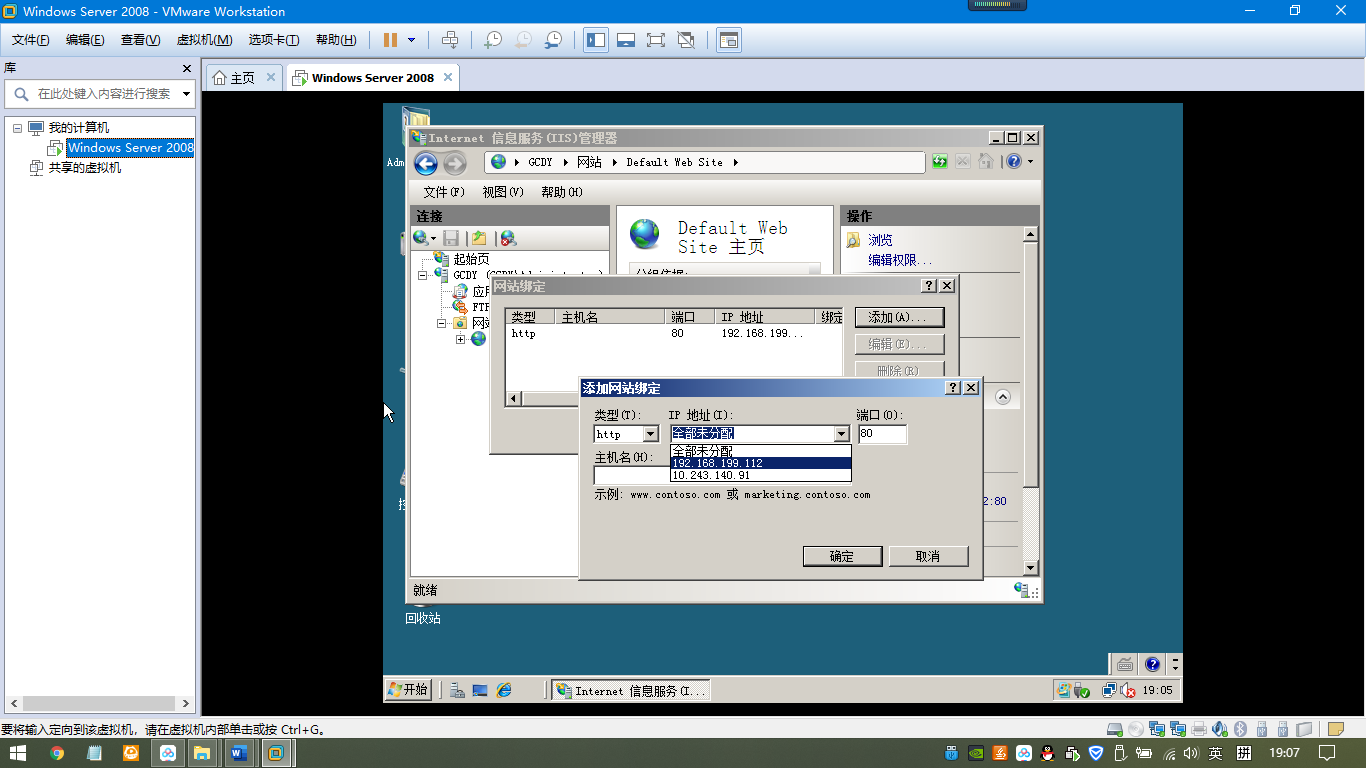
Task: Click left arrow of bindings horizontal scrollbar
Action: point(514,399)
